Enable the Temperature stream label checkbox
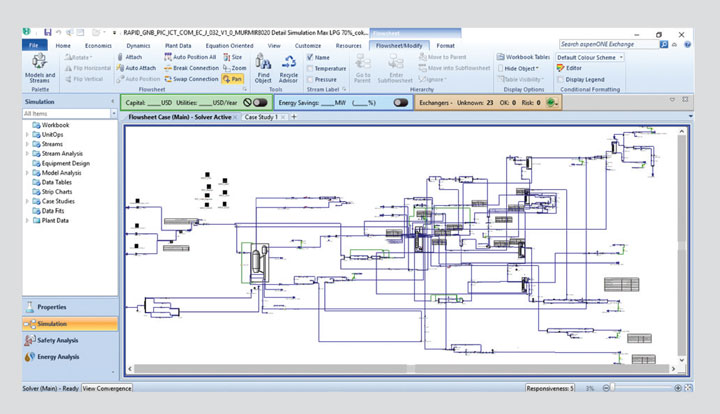 pyautogui.click(x=311, y=68)
